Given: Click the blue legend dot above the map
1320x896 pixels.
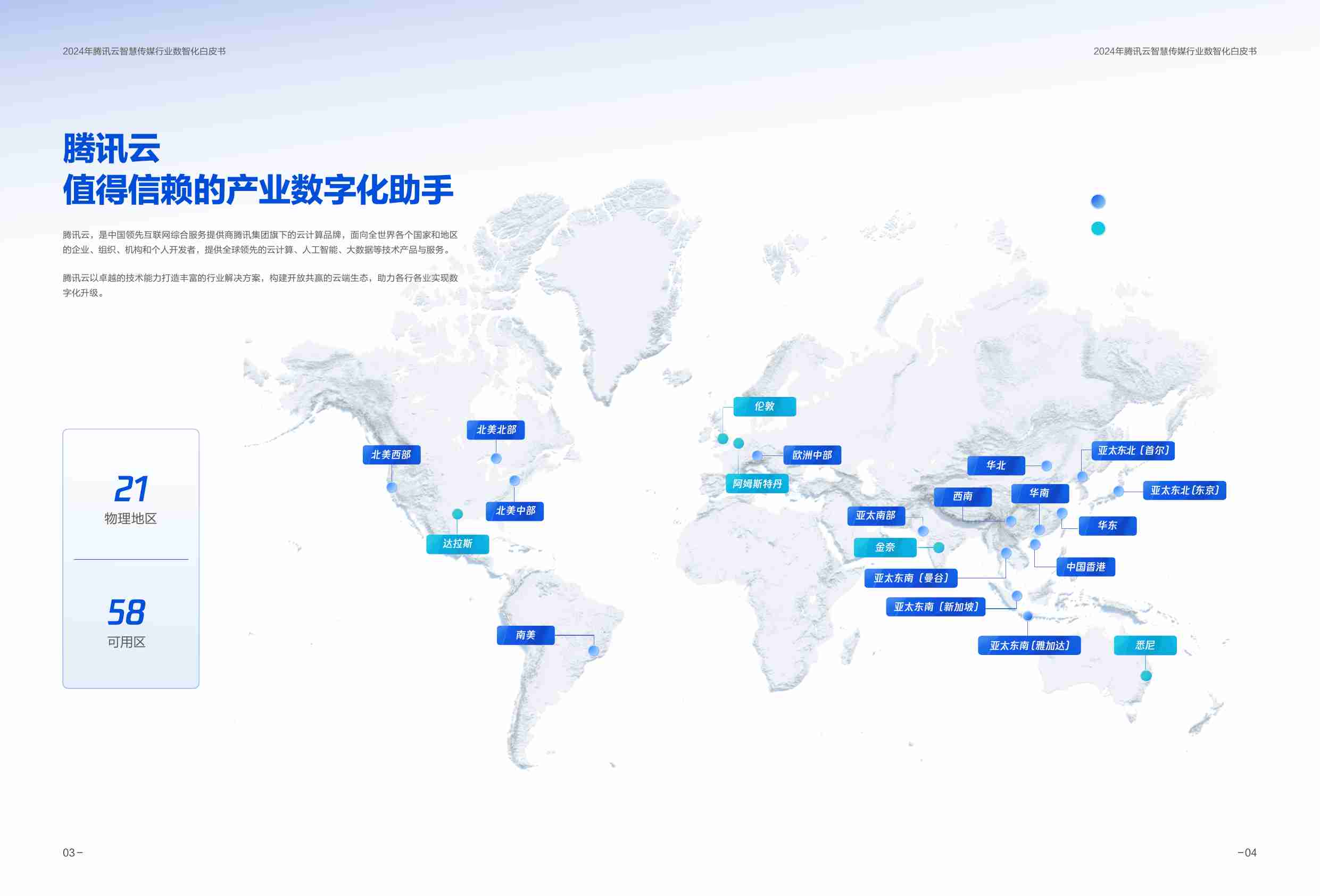Looking at the screenshot, I should pyautogui.click(x=1098, y=201).
